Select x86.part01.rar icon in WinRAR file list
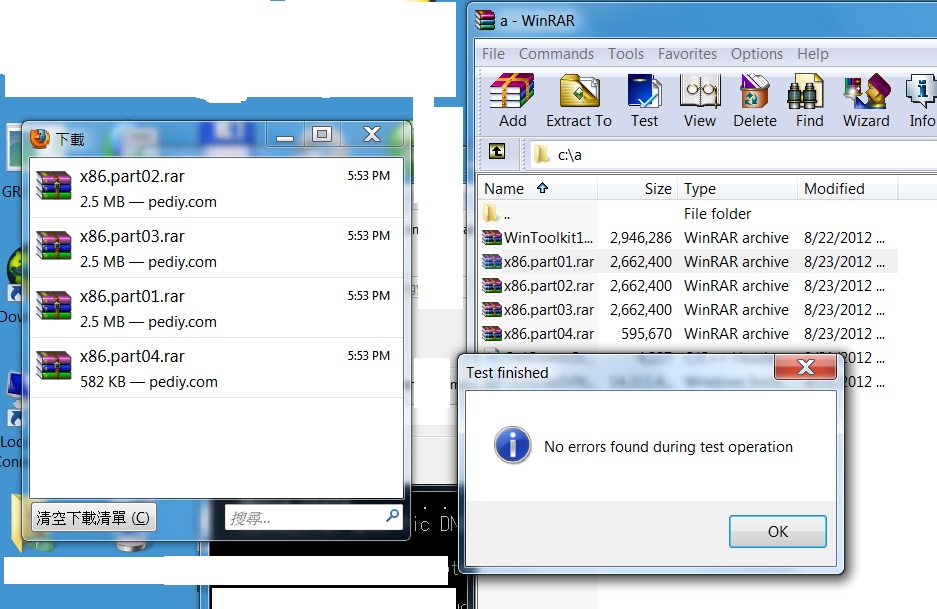The width and height of the screenshot is (937, 609). pyautogui.click(x=492, y=262)
